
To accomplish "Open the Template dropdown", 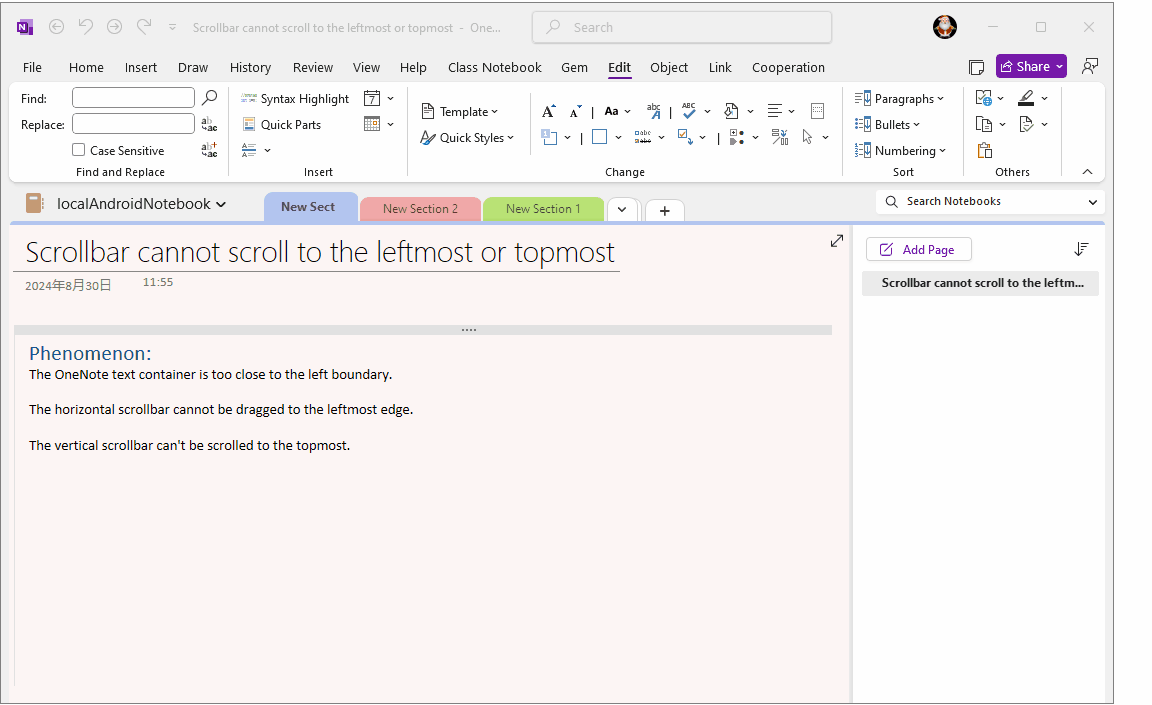I will 460,112.
